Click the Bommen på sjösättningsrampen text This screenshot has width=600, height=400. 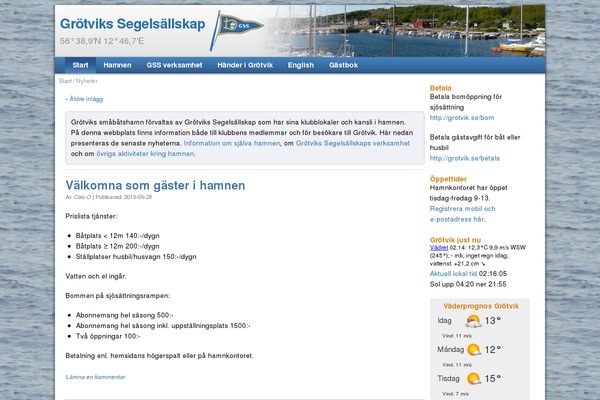click(x=118, y=296)
